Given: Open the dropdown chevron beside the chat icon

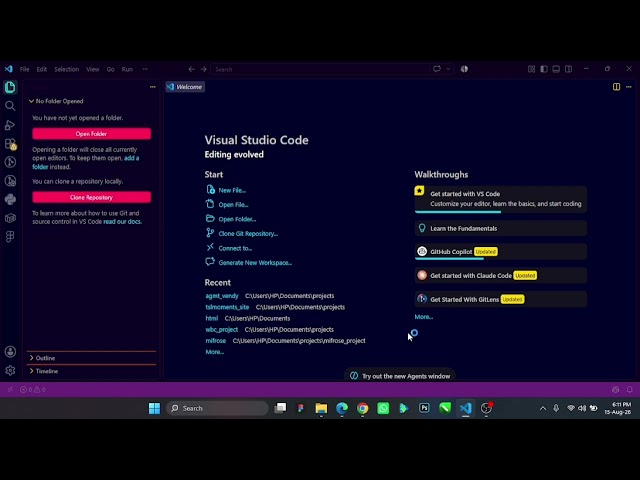Looking at the screenshot, I should (448, 69).
